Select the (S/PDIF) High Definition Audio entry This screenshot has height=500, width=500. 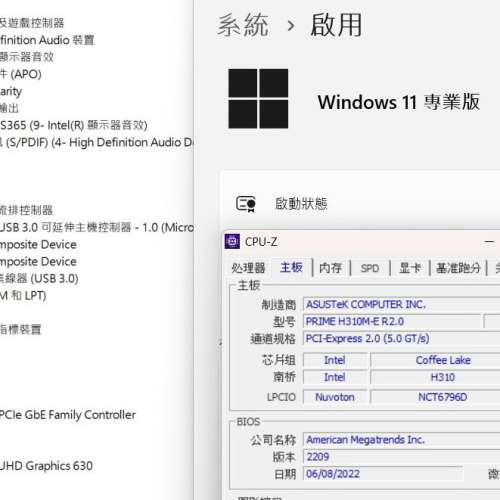tap(97, 142)
